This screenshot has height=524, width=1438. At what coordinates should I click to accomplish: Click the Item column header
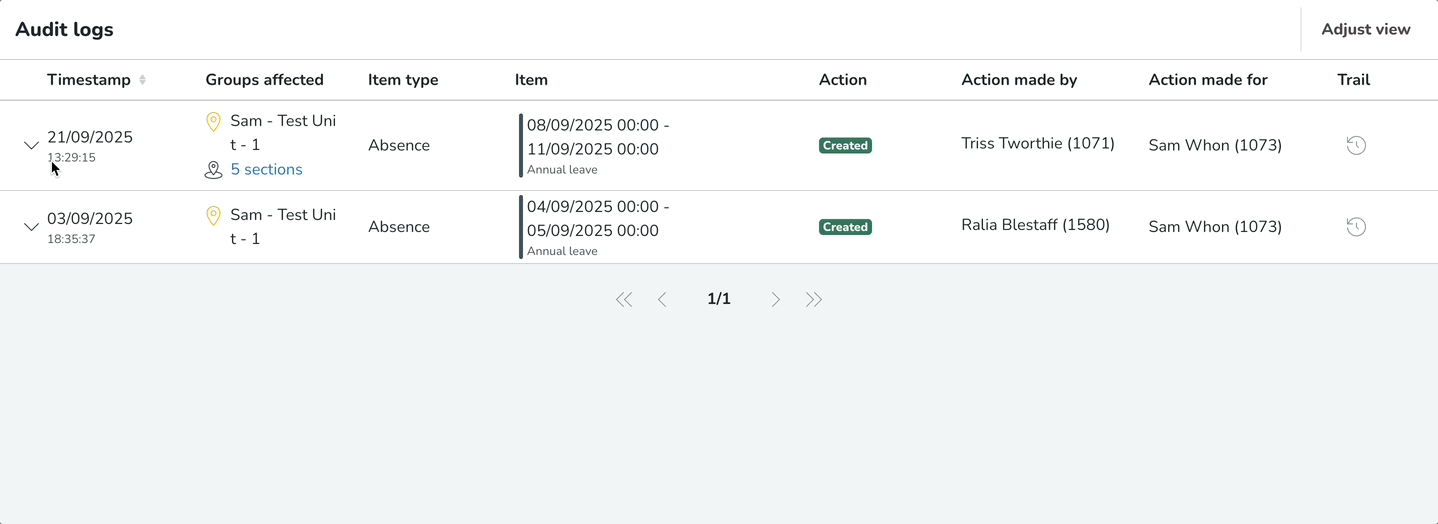(531, 80)
